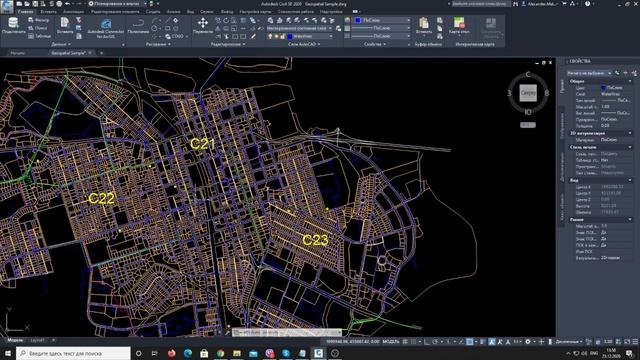
Task: Open the Анализ ribbon tab
Action: 173,12
